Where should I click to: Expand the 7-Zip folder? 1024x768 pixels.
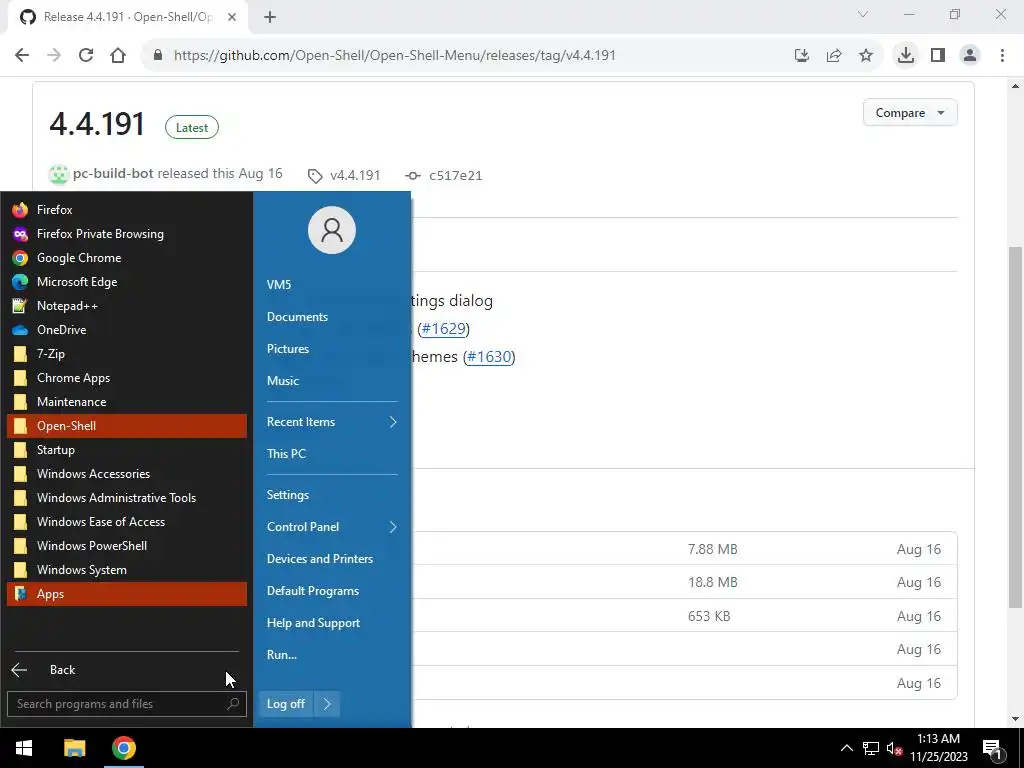pyautogui.click(x=127, y=354)
